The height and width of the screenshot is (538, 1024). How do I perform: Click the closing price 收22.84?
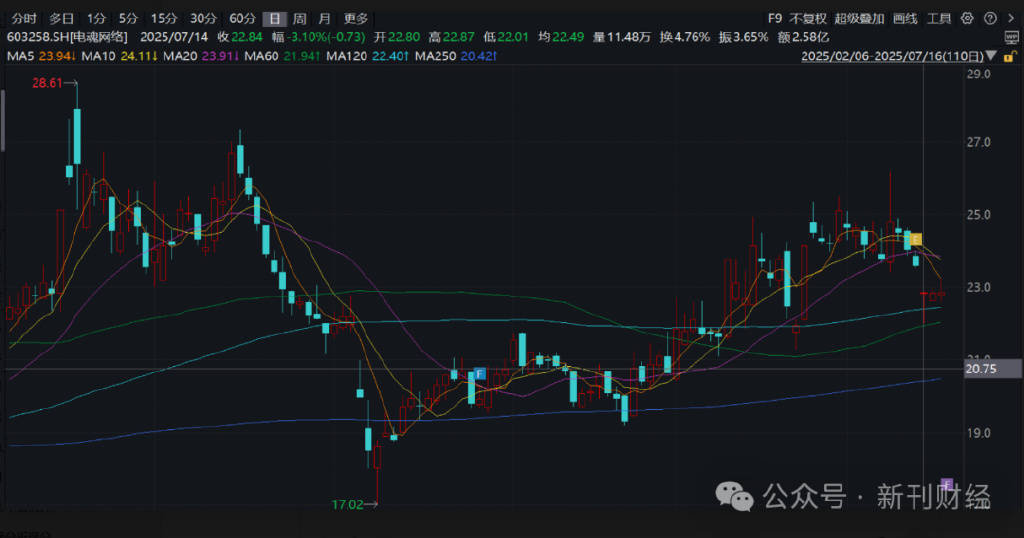240,37
